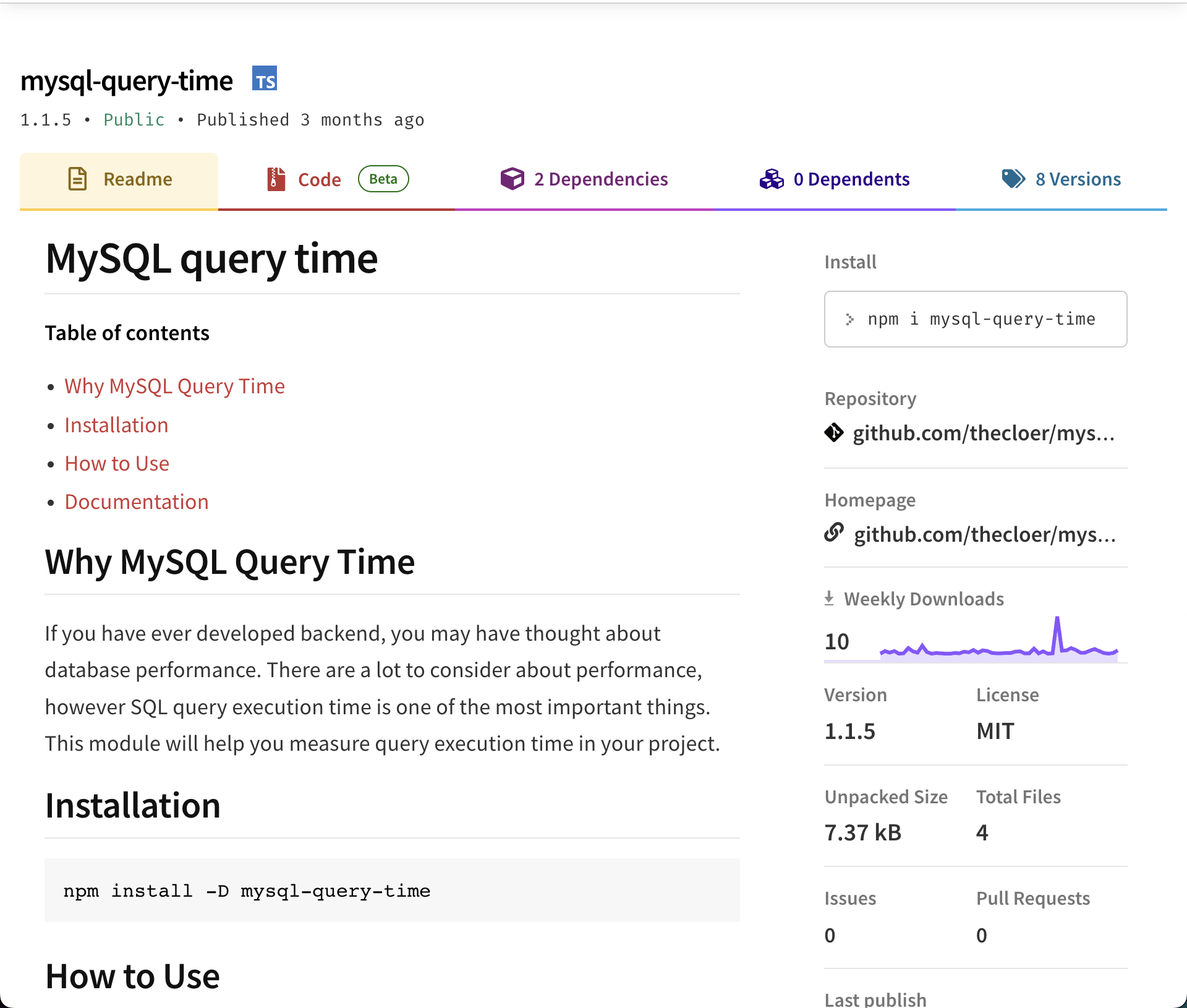The image size is (1187, 1008).
Task: Copy the npm i mysql-query-time command
Action: [x=981, y=319]
